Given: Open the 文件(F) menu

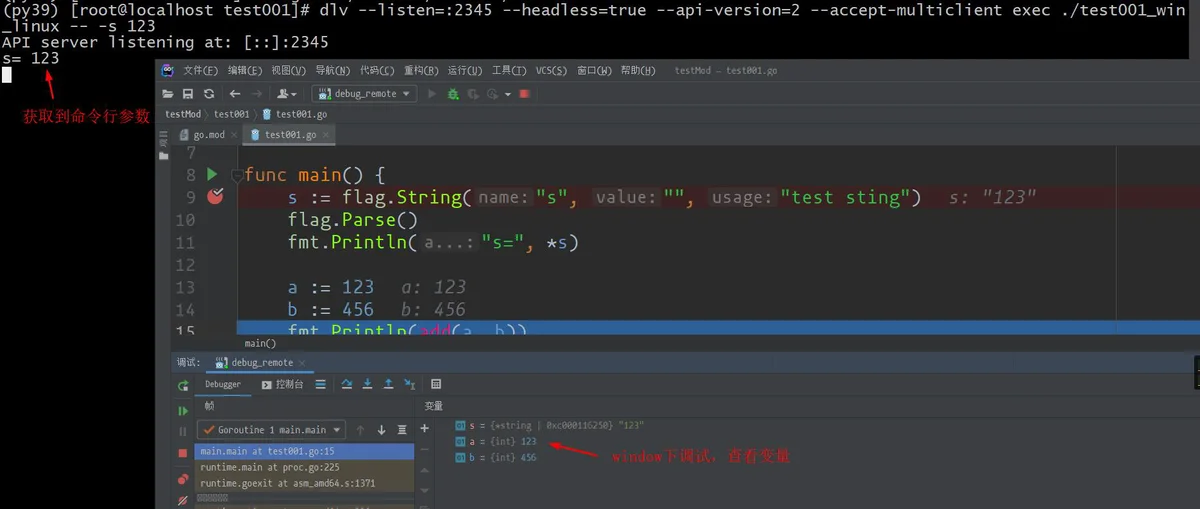Looking at the screenshot, I should tap(200, 71).
